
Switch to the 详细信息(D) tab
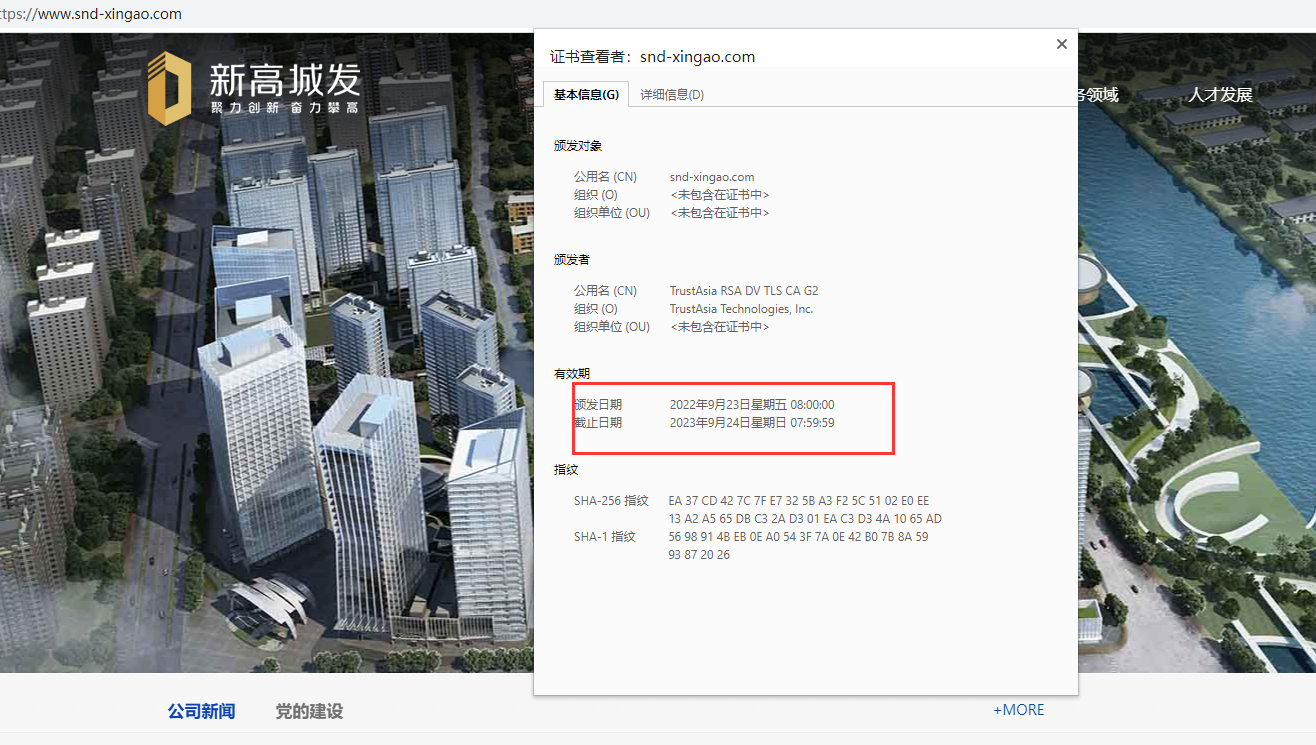pyautogui.click(x=672, y=95)
